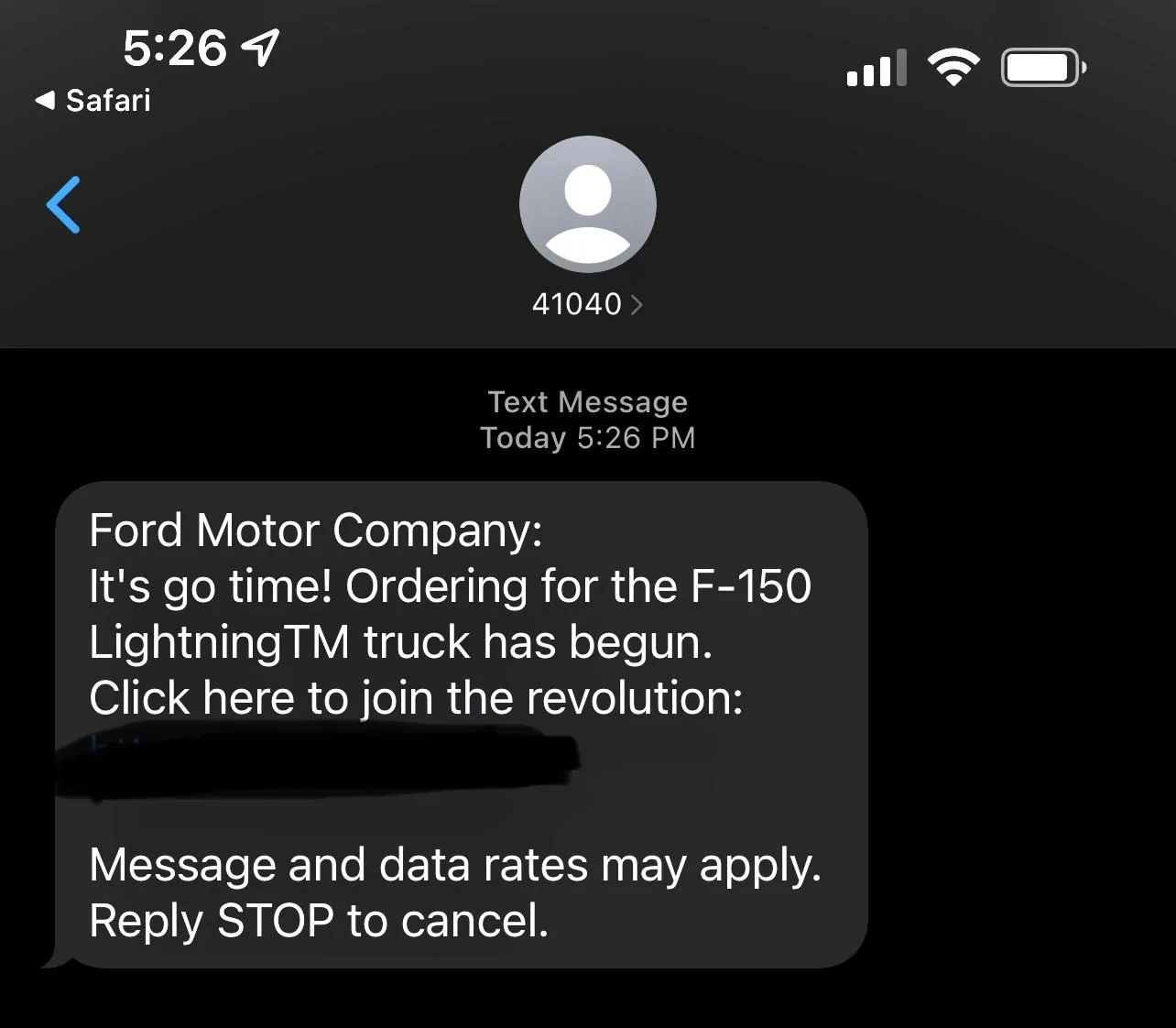This screenshot has height=1028, width=1176.
Task: Tap "Message and data rates may apply." line
Action: click(x=455, y=865)
